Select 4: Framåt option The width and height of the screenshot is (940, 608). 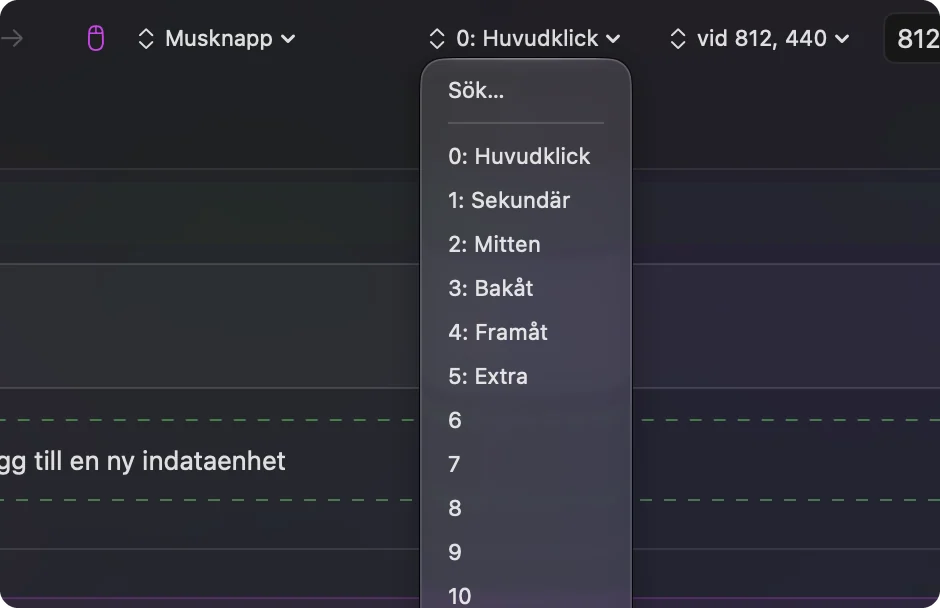point(526,332)
